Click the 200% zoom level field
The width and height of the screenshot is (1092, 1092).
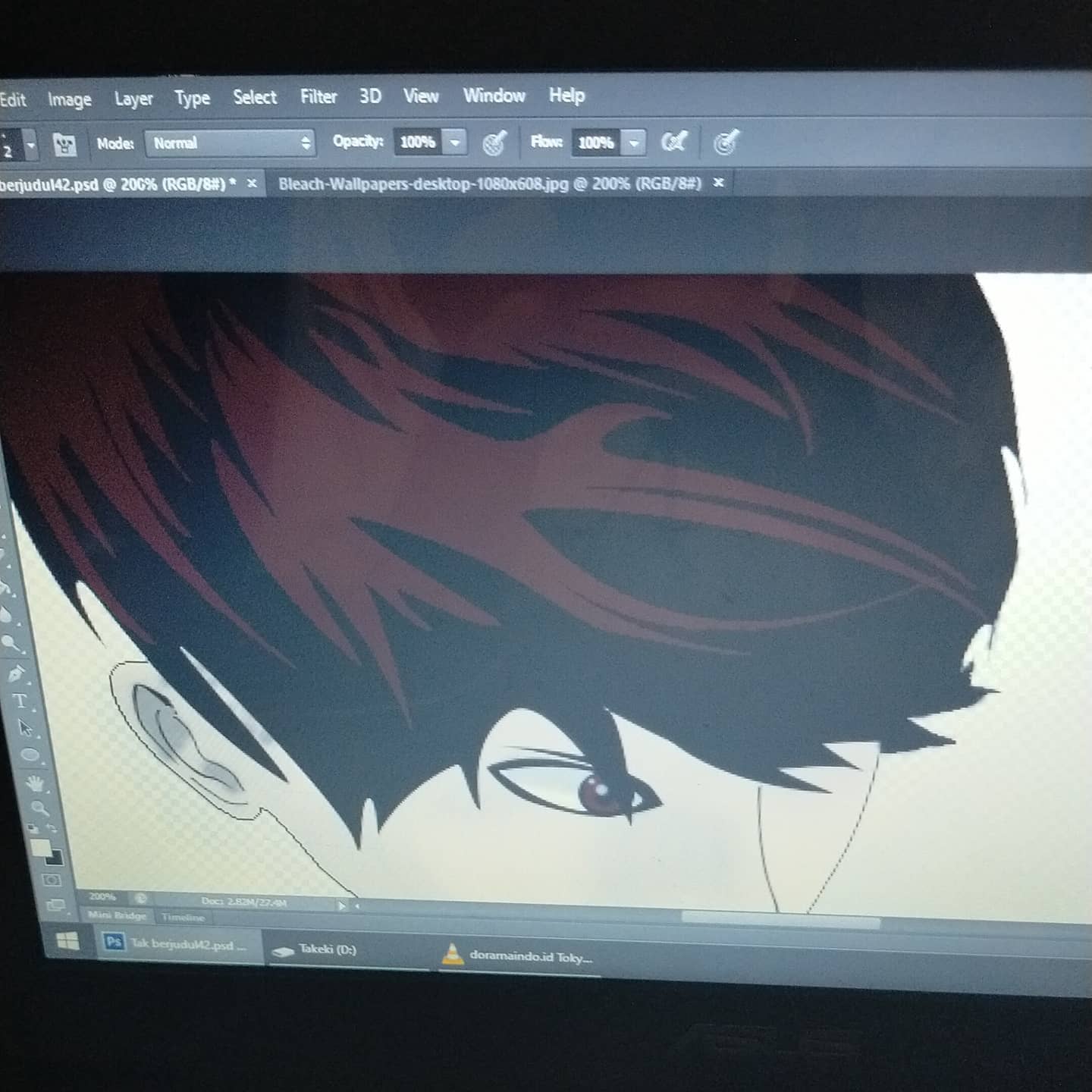(103, 897)
